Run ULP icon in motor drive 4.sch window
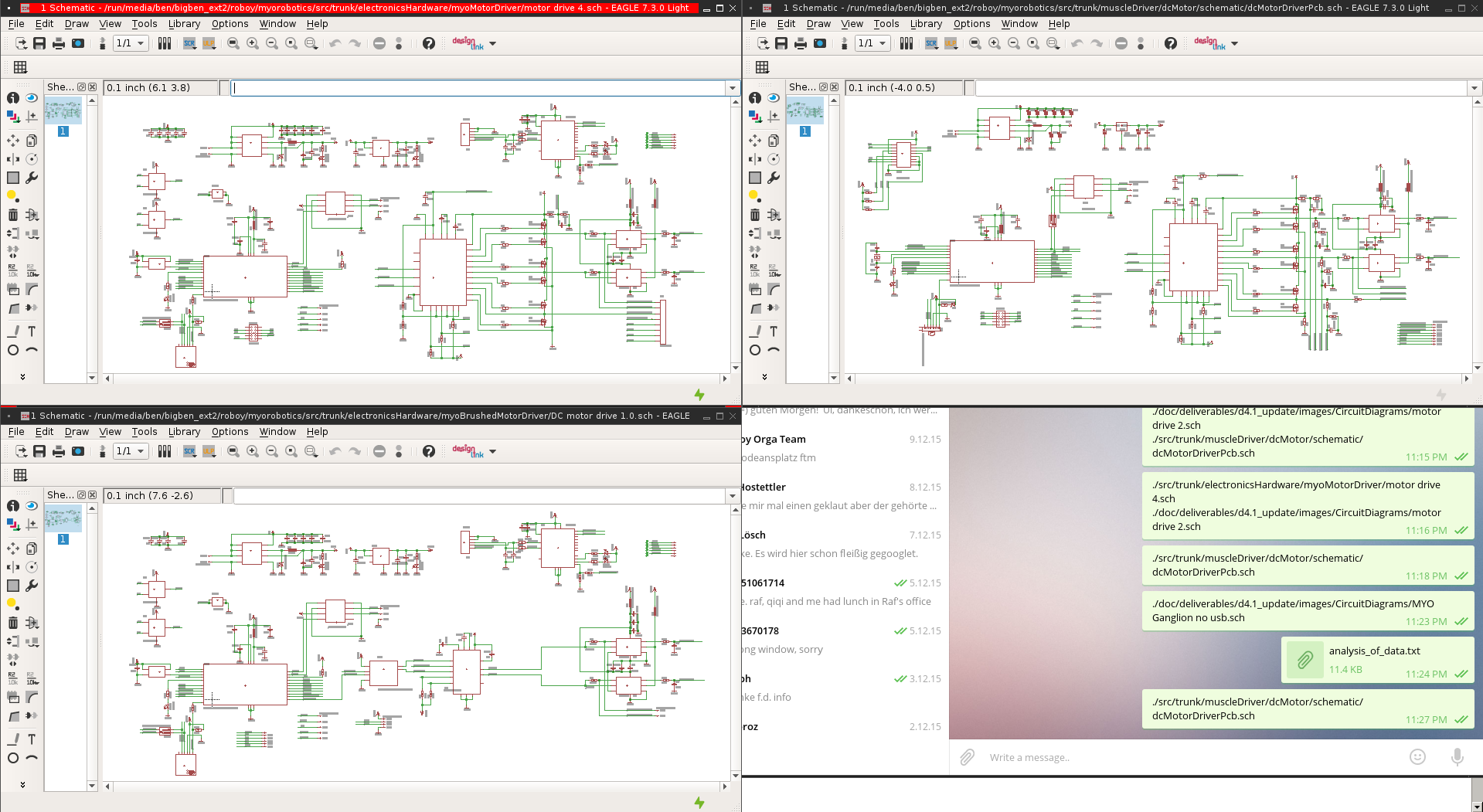This screenshot has height=812, width=1483. [209, 43]
